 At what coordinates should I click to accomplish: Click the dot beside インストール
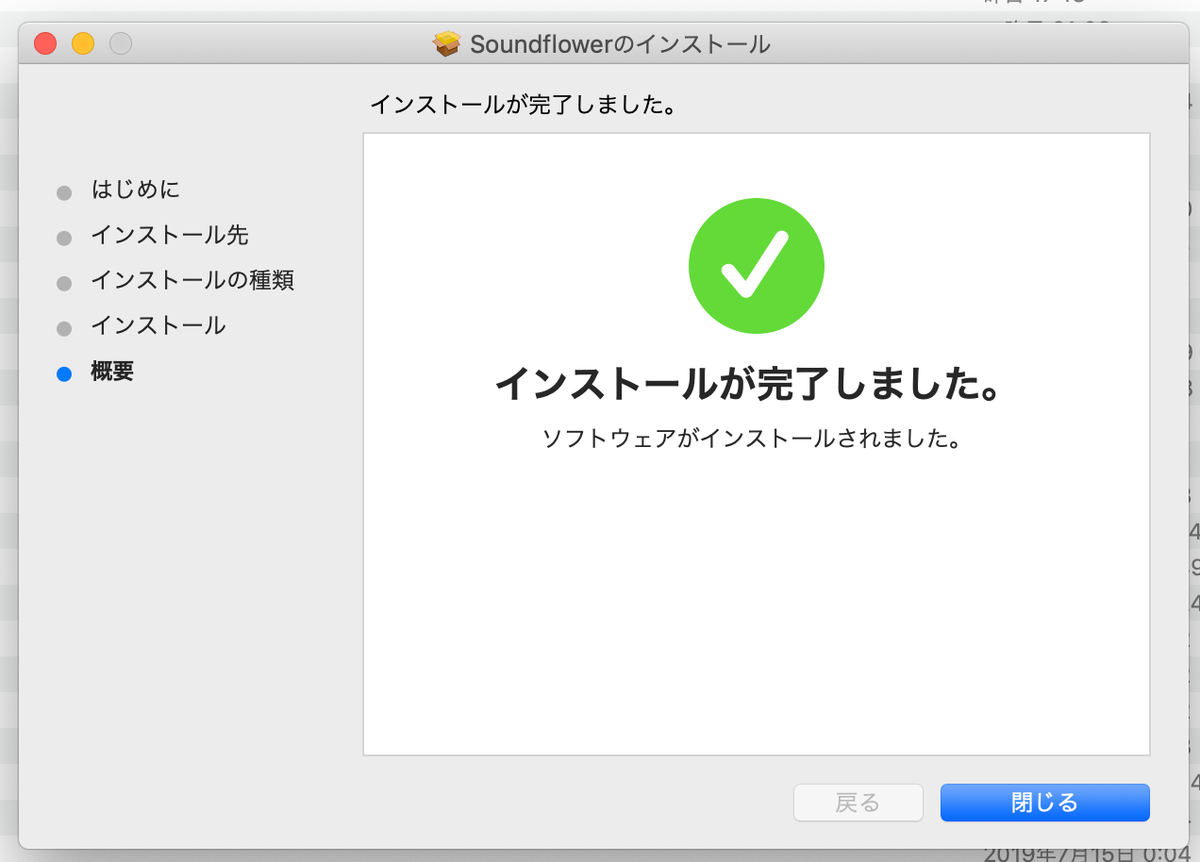click(63, 326)
